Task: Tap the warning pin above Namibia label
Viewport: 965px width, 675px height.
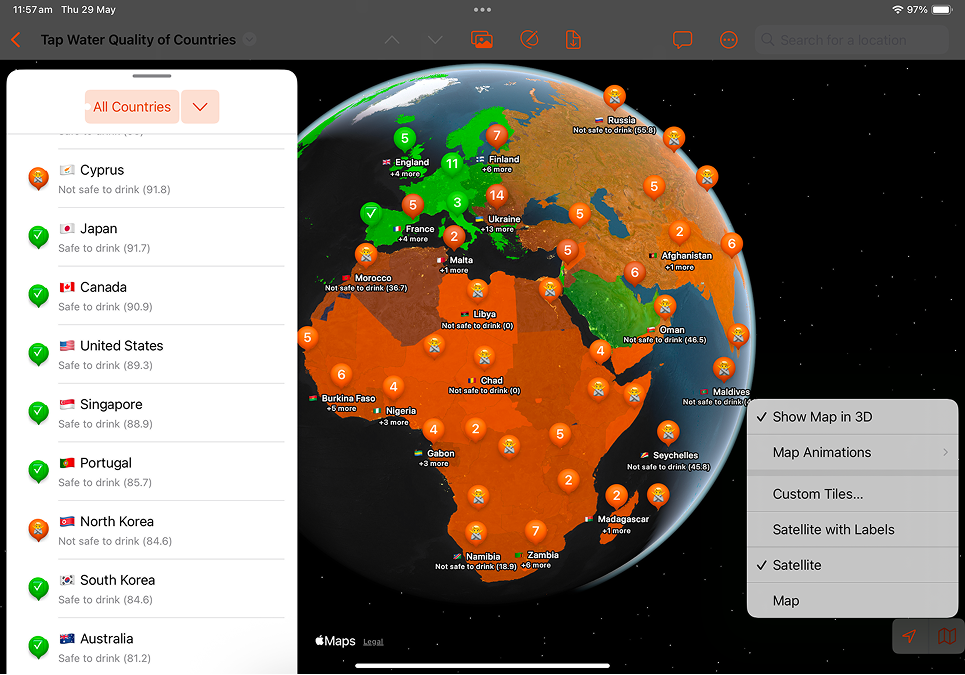Action: coord(475,533)
